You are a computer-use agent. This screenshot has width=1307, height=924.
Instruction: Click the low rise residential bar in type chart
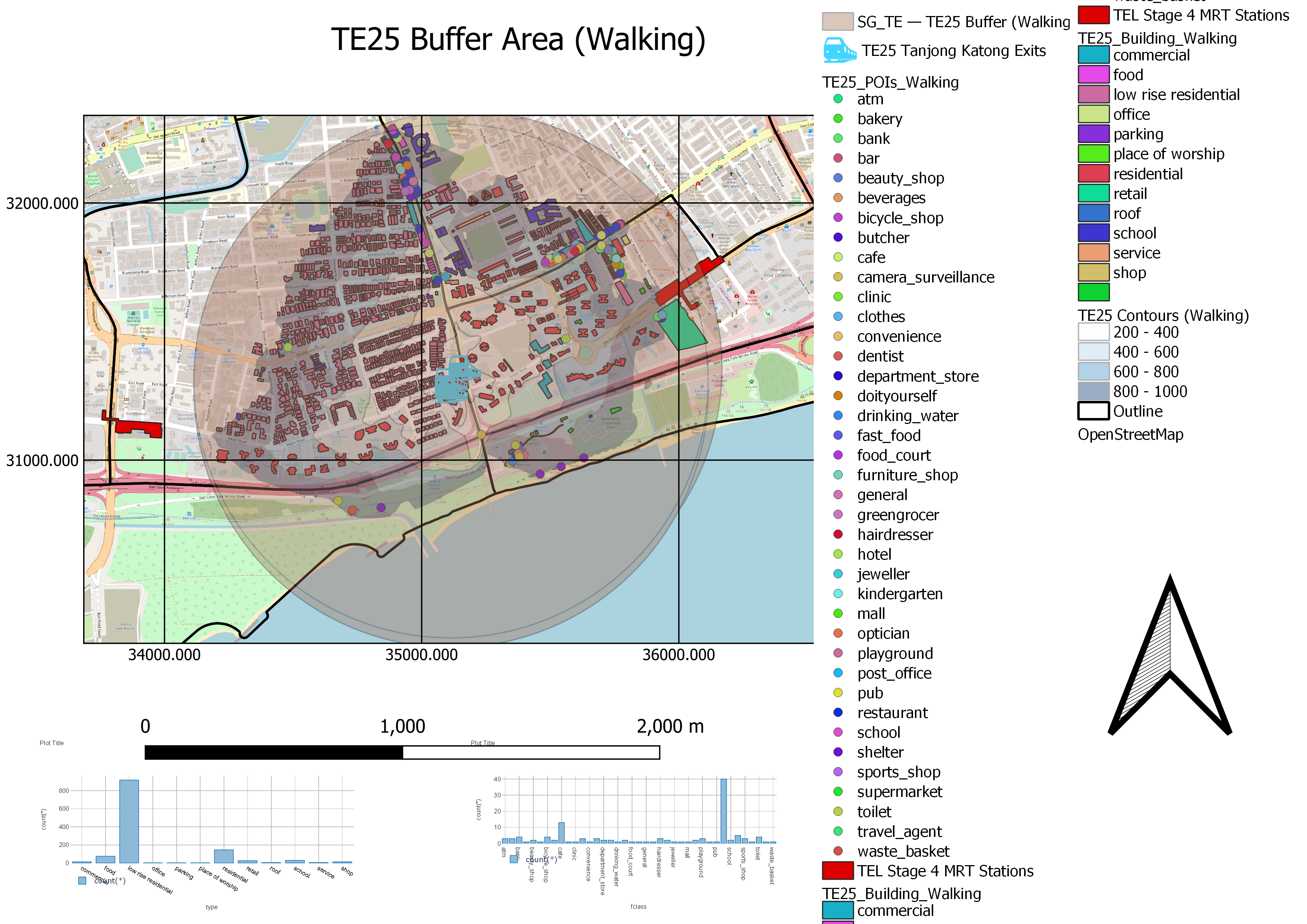tap(129, 821)
